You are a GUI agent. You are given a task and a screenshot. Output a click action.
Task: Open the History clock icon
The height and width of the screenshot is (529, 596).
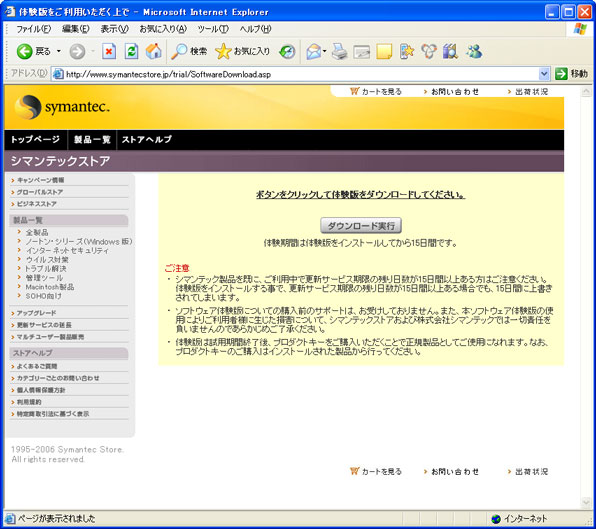[287, 51]
